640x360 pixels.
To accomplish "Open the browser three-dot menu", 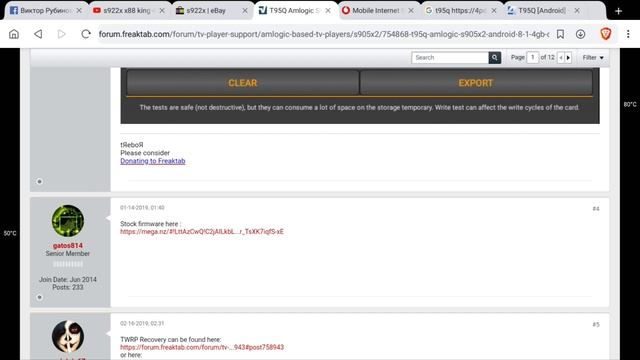I will pyautogui.click(x=628, y=34).
